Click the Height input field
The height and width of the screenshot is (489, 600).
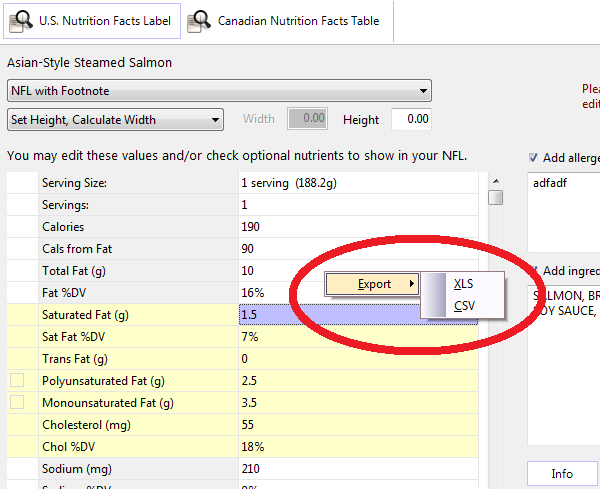coord(411,119)
